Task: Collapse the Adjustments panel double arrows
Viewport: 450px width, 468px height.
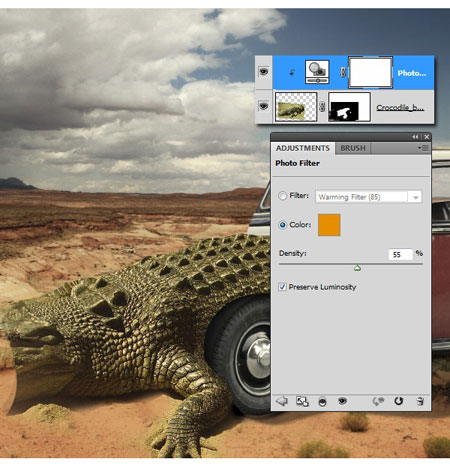Action: (x=415, y=137)
